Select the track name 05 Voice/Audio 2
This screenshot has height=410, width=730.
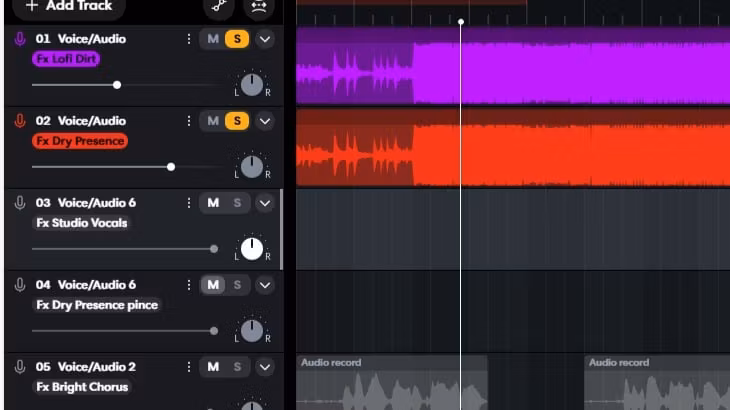point(86,367)
